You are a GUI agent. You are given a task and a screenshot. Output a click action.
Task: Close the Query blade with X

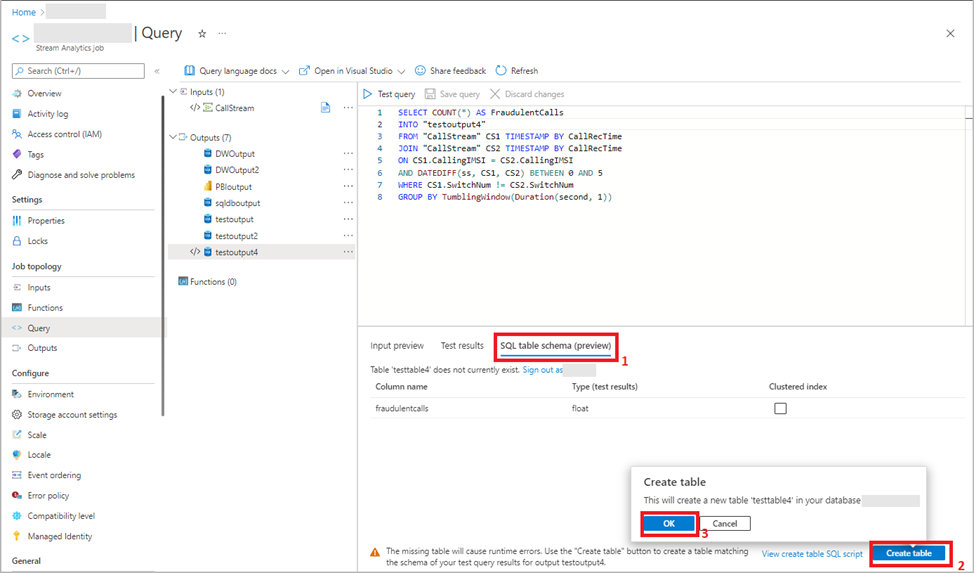950,34
